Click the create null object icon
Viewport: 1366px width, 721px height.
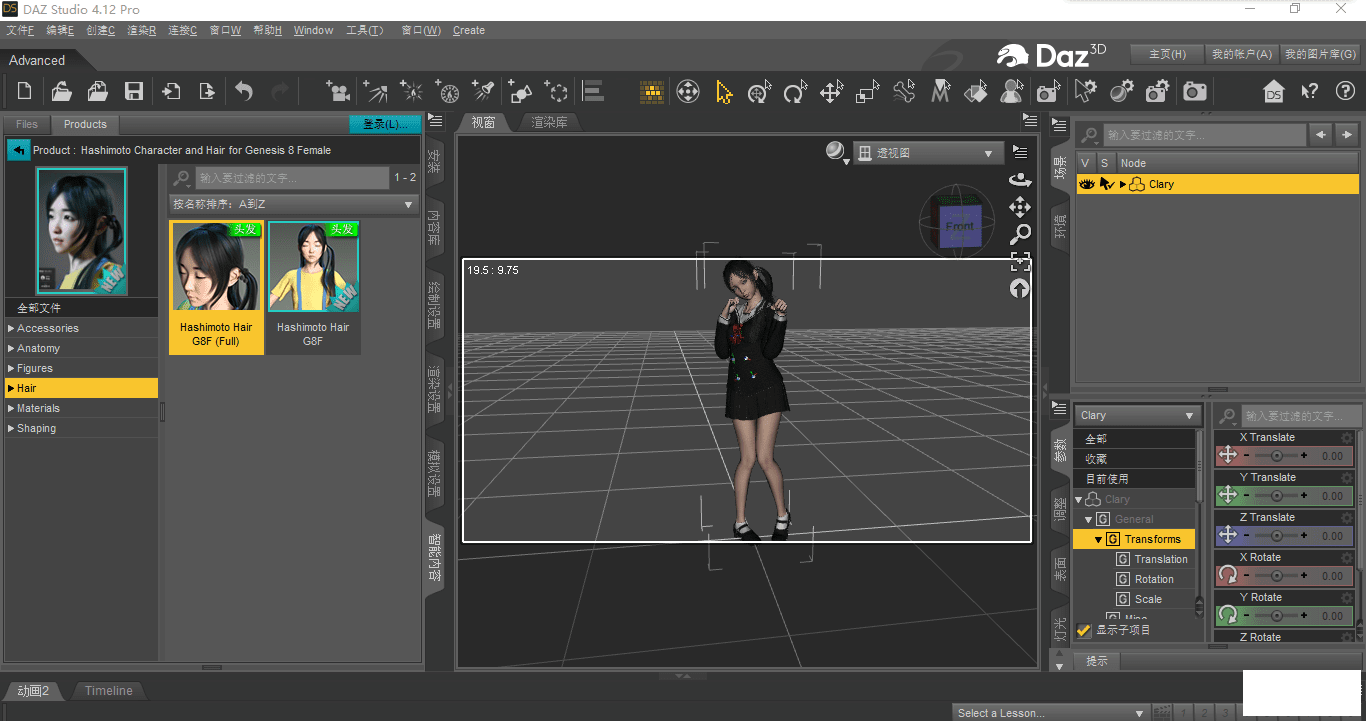coord(556,92)
